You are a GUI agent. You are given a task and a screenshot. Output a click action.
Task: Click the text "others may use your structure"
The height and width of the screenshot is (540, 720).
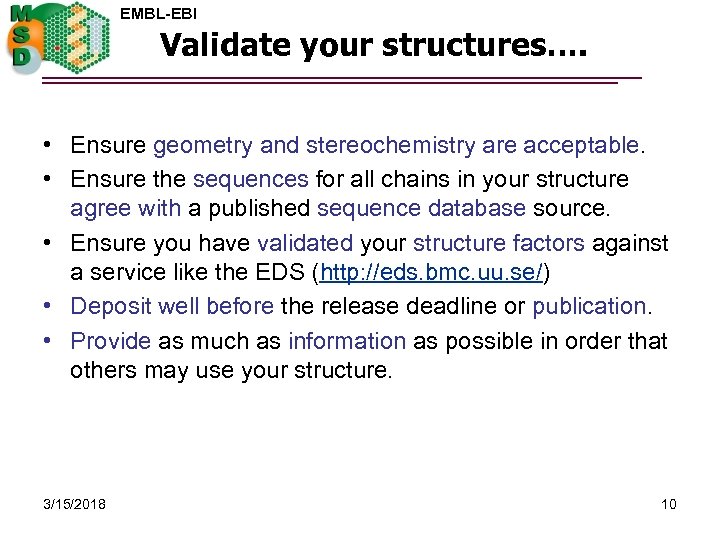pos(230,370)
